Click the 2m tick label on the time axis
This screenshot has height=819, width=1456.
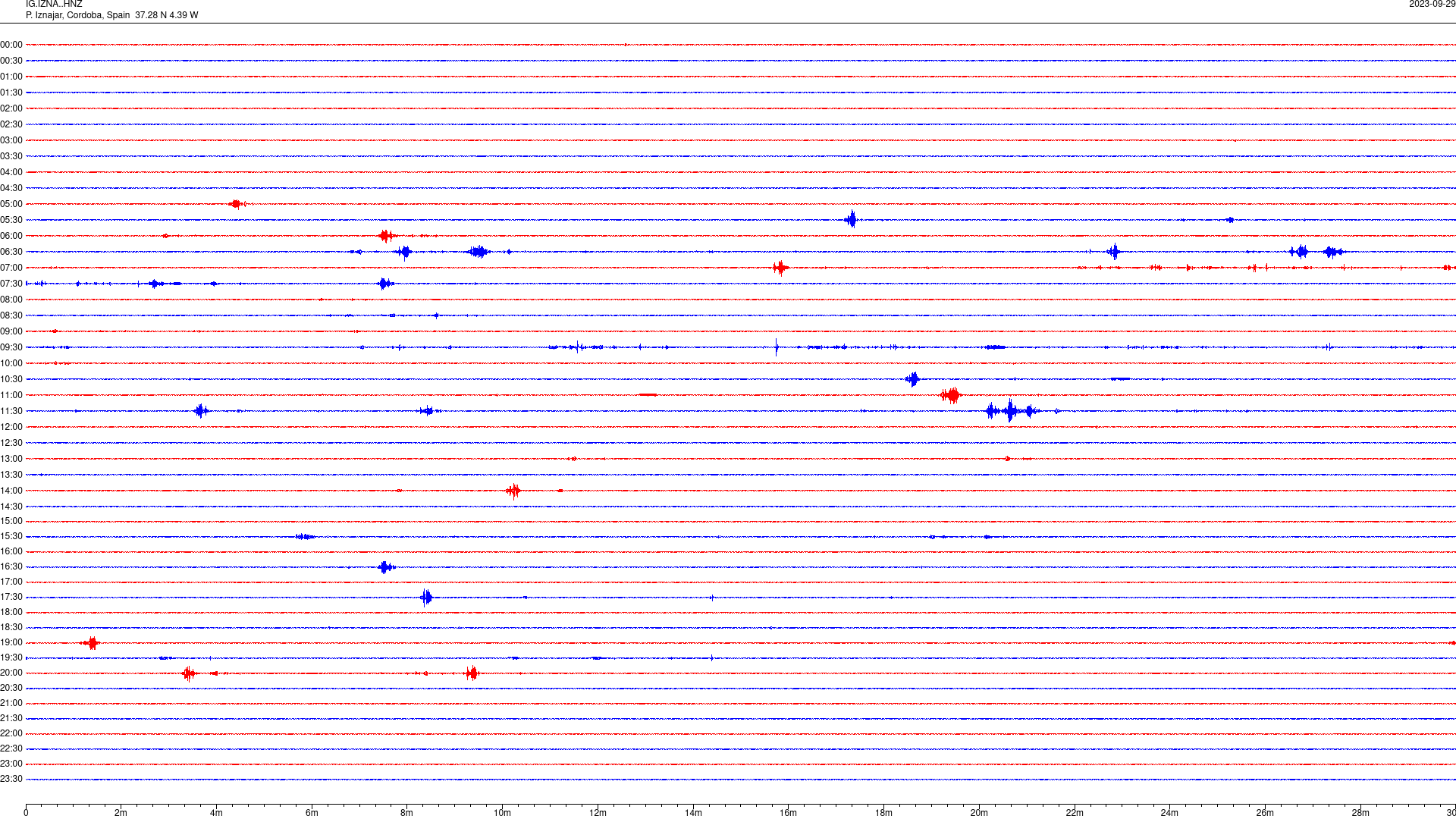(121, 813)
